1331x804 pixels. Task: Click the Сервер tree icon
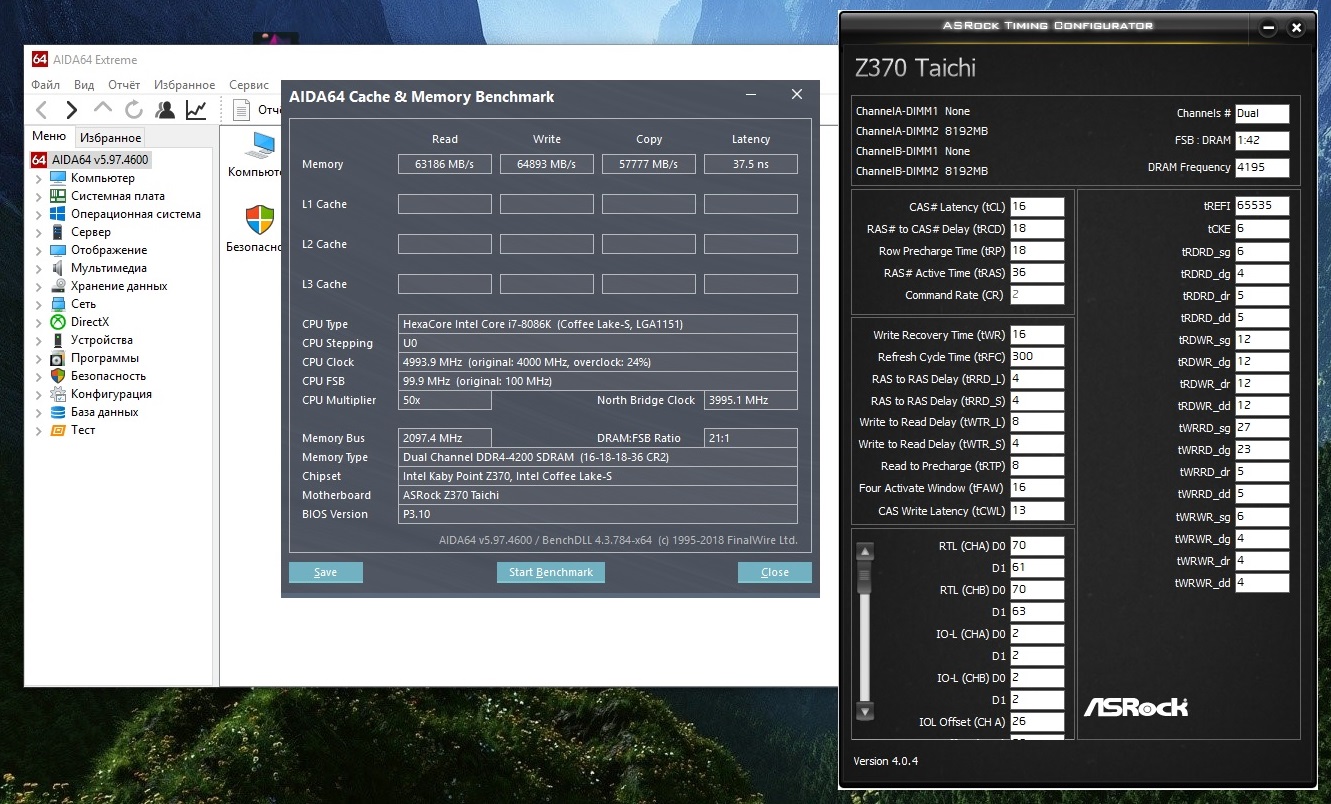58,232
